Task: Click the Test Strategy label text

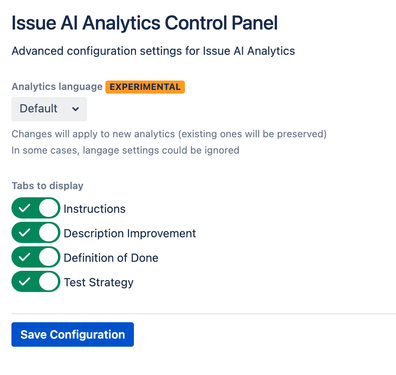Action: (99, 283)
